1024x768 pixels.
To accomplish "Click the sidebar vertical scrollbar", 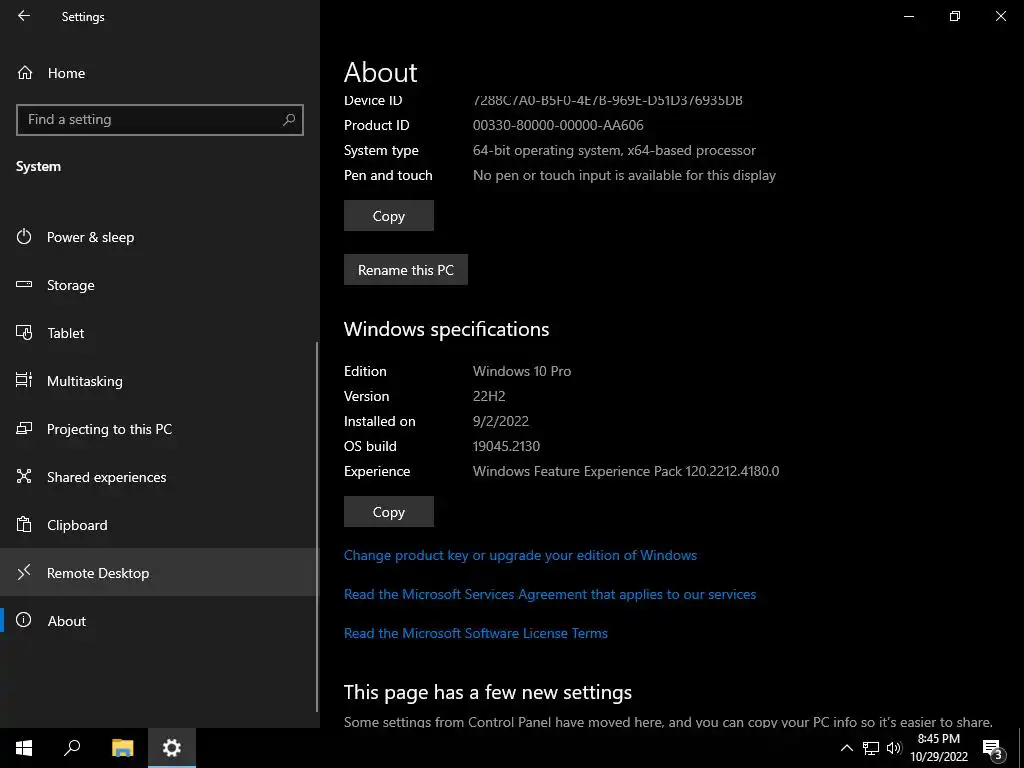I will coord(317,526).
